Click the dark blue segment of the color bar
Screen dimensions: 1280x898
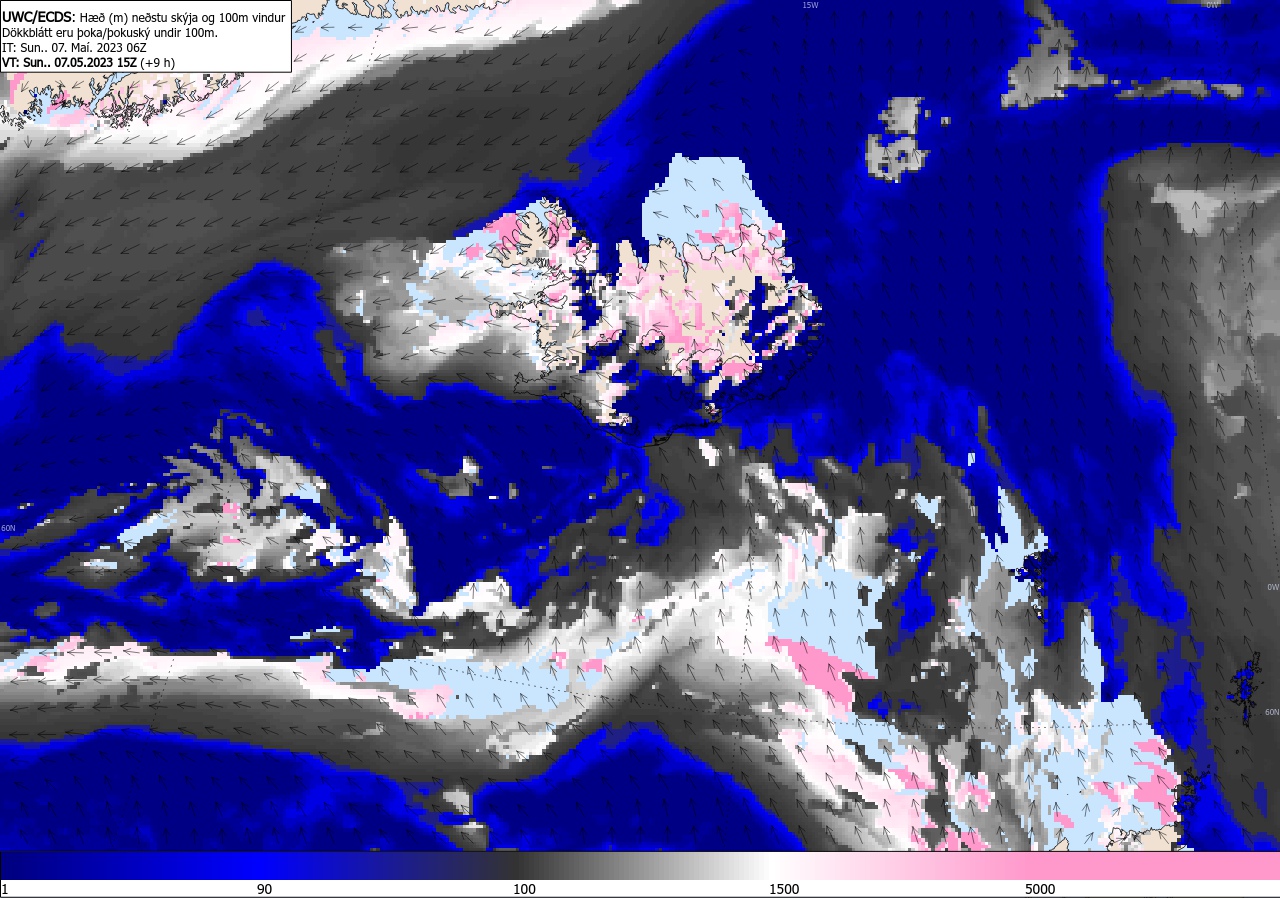point(130,866)
